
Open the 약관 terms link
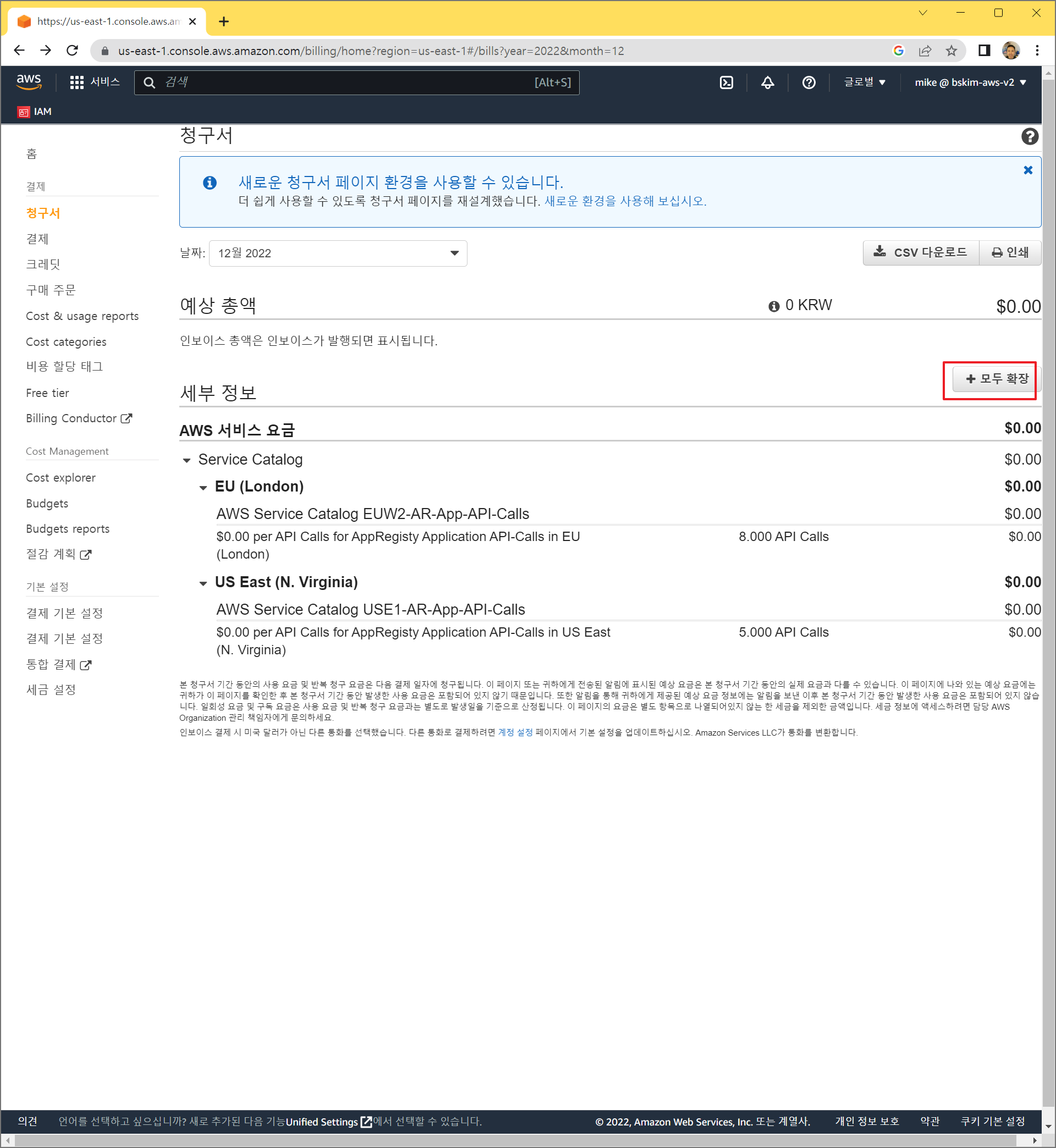pos(930,1121)
